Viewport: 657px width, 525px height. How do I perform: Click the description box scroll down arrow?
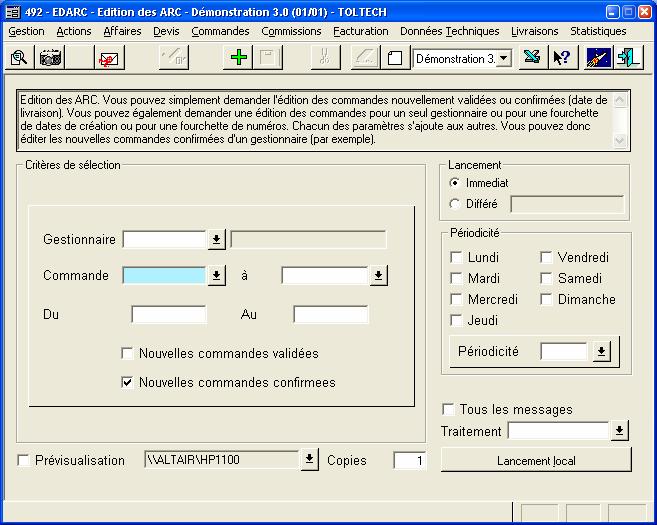coord(619,140)
